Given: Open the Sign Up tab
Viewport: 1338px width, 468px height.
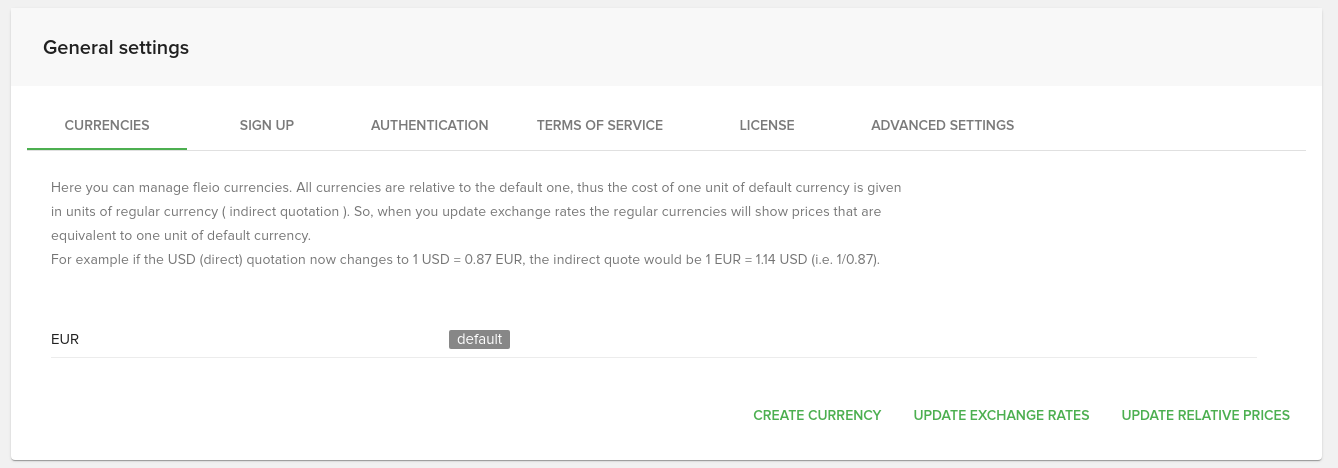Looking at the screenshot, I should pyautogui.click(x=267, y=125).
